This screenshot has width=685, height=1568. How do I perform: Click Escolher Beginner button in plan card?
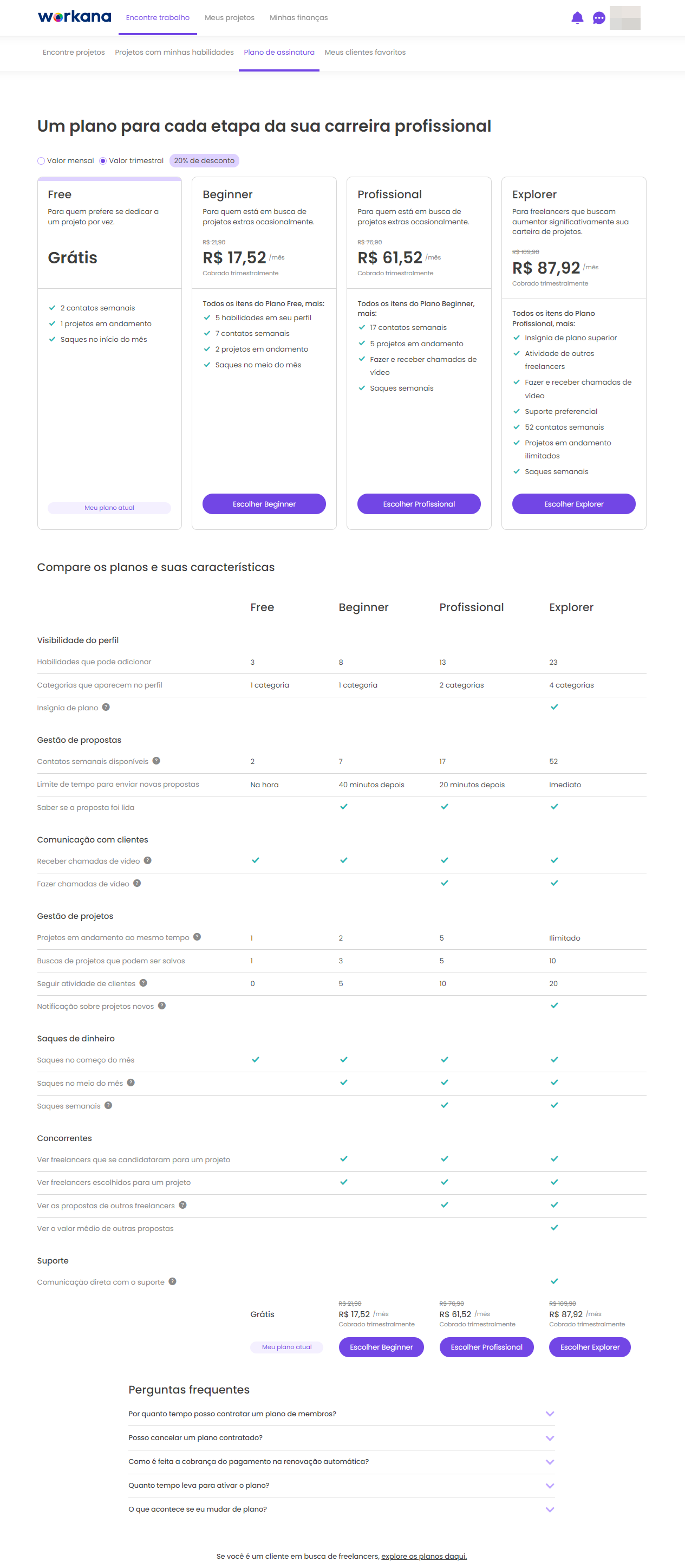click(264, 504)
